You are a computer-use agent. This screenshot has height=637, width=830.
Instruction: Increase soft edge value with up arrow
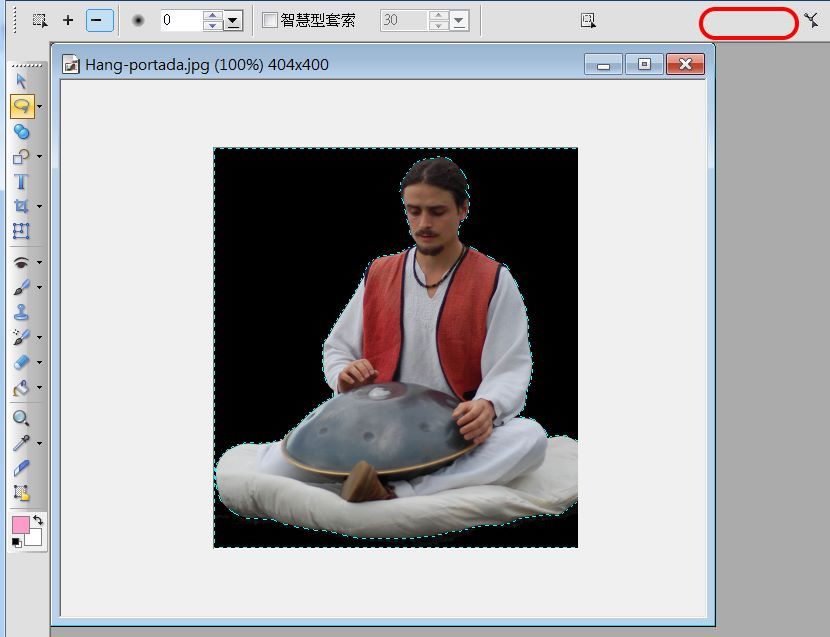tap(213, 16)
